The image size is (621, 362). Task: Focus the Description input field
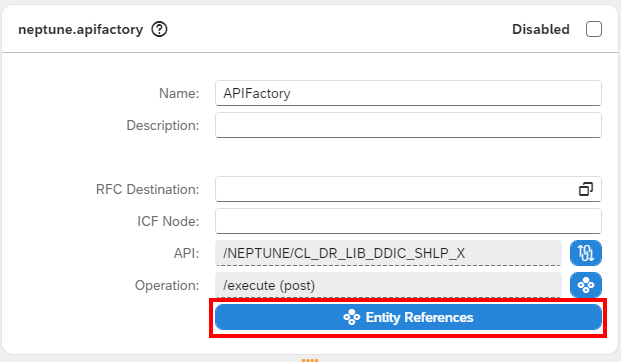(x=408, y=126)
